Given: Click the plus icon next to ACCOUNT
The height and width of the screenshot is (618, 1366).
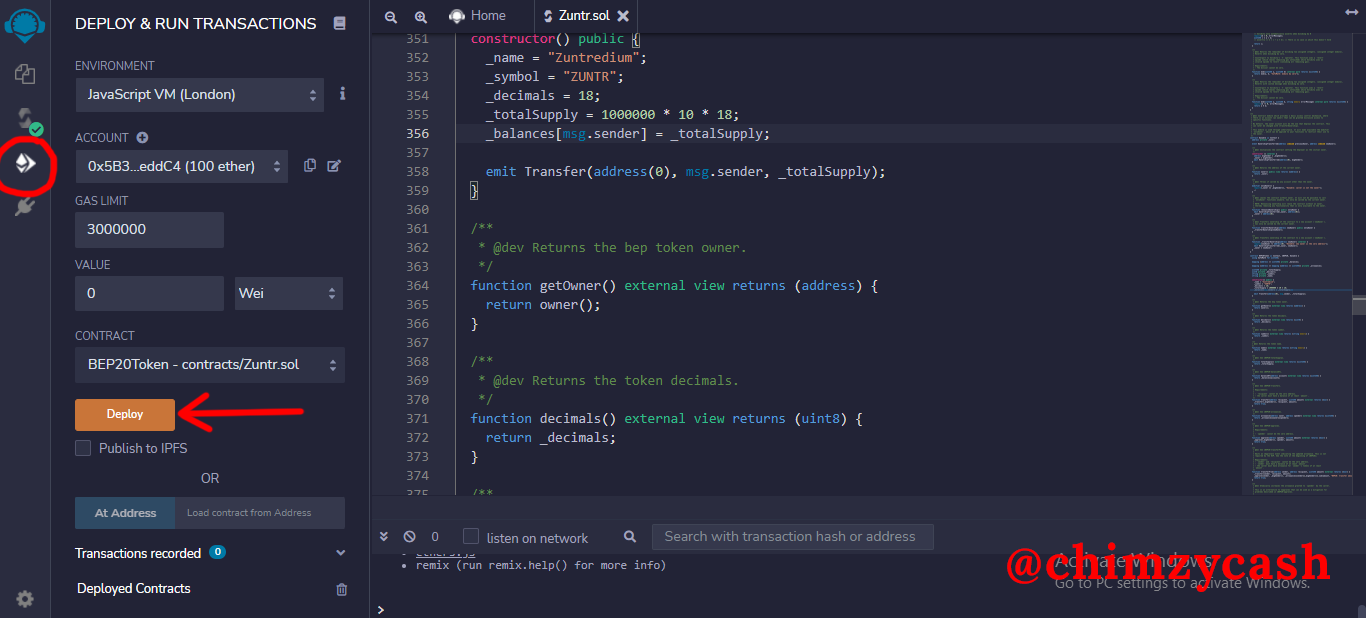Looking at the screenshot, I should click(142, 138).
